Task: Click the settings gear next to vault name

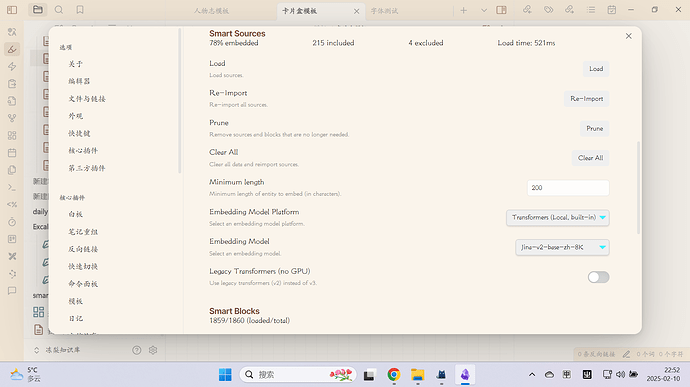Action: click(153, 350)
